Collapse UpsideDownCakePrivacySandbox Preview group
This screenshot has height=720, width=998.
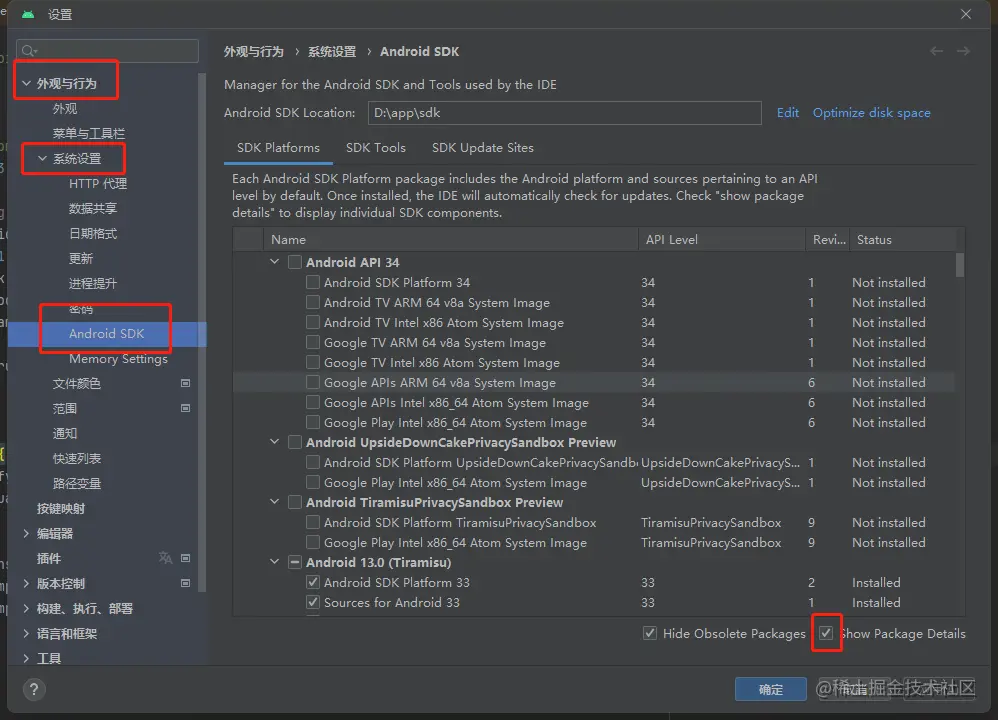pyautogui.click(x=274, y=442)
